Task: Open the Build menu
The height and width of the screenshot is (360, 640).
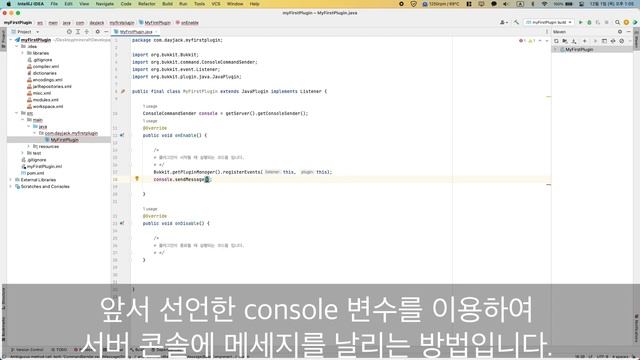Action: pos(167,4)
